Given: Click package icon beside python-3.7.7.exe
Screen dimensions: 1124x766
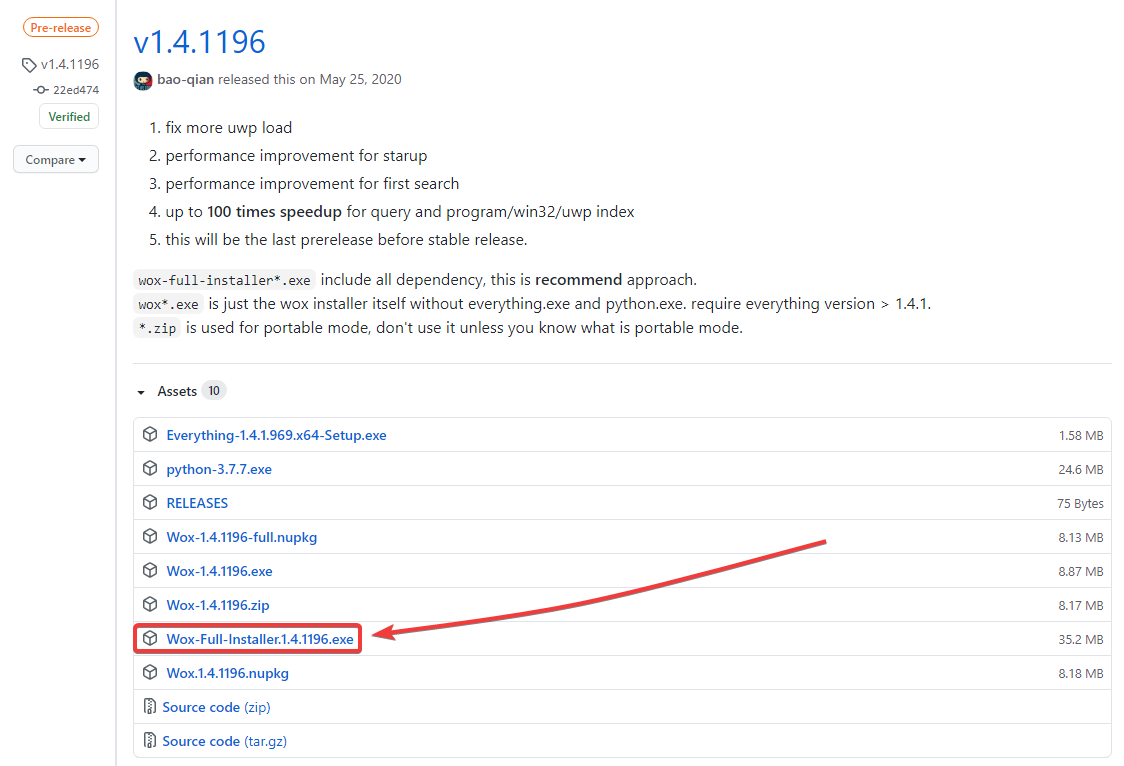Looking at the screenshot, I should 150,469.
